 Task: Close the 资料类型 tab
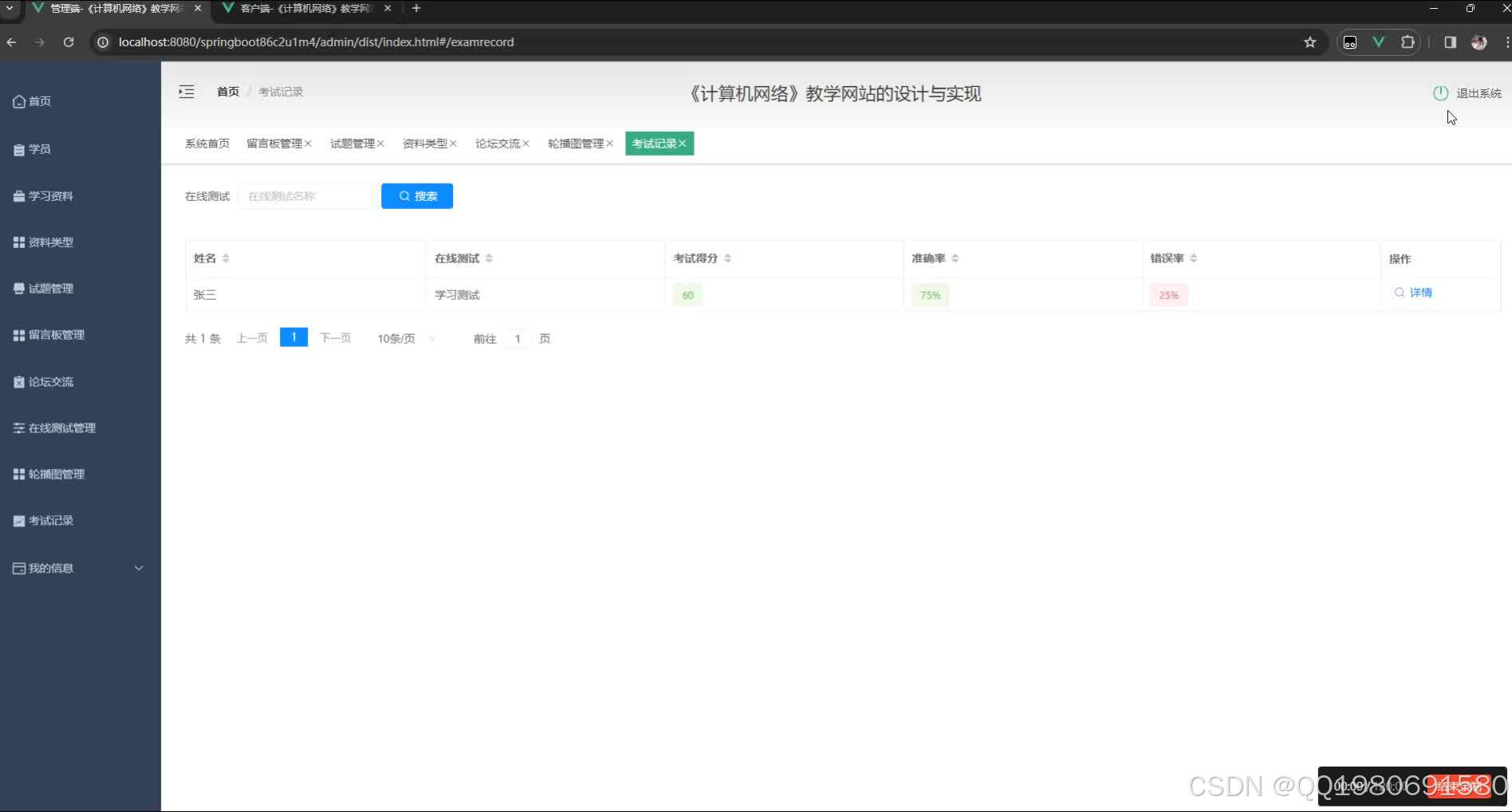click(x=453, y=144)
